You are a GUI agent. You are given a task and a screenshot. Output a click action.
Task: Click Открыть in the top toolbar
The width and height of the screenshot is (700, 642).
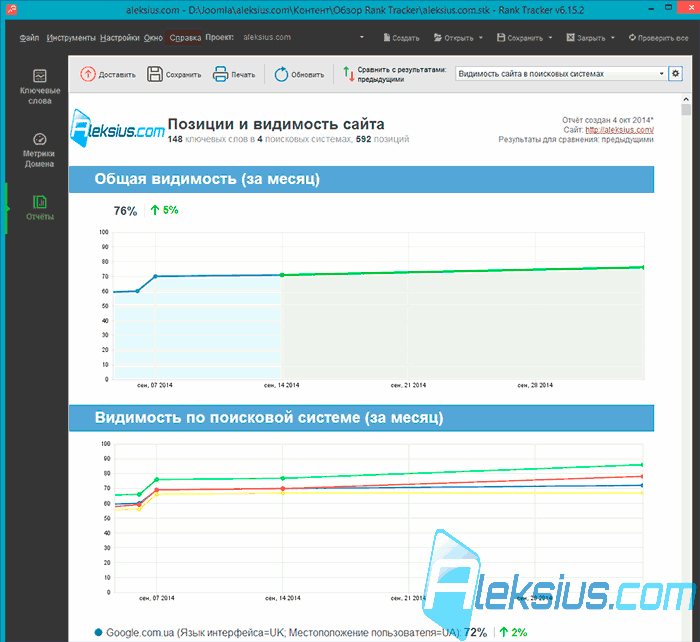point(454,38)
